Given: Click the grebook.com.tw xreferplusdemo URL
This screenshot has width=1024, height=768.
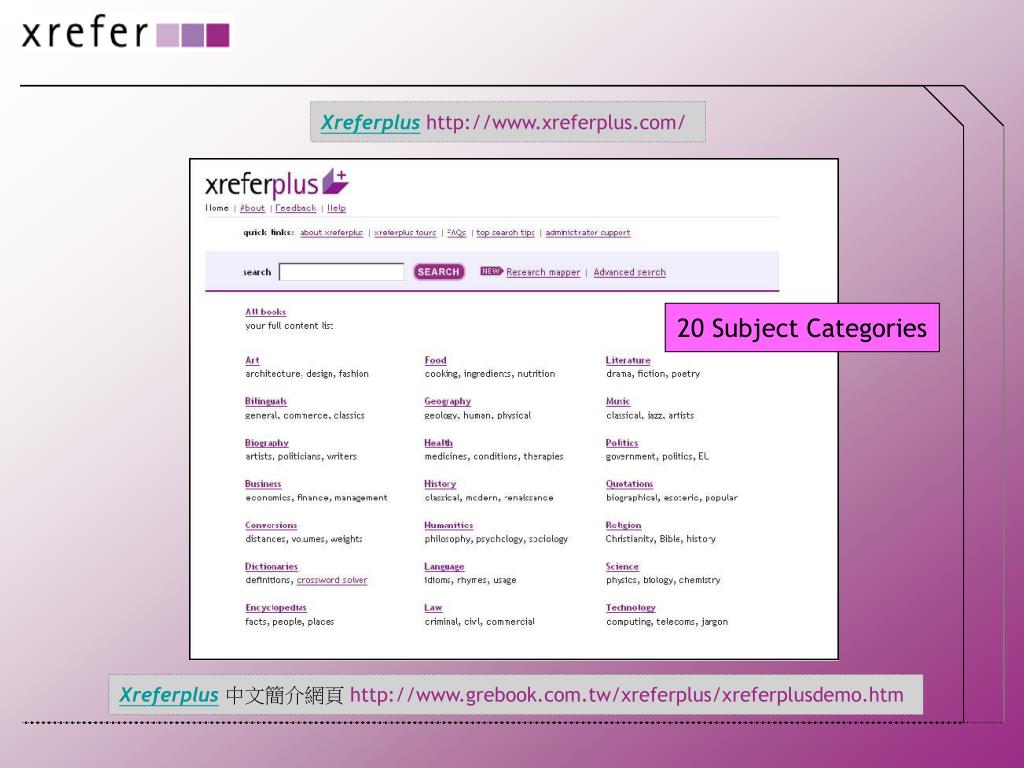Looking at the screenshot, I should pyautogui.click(x=627, y=695).
